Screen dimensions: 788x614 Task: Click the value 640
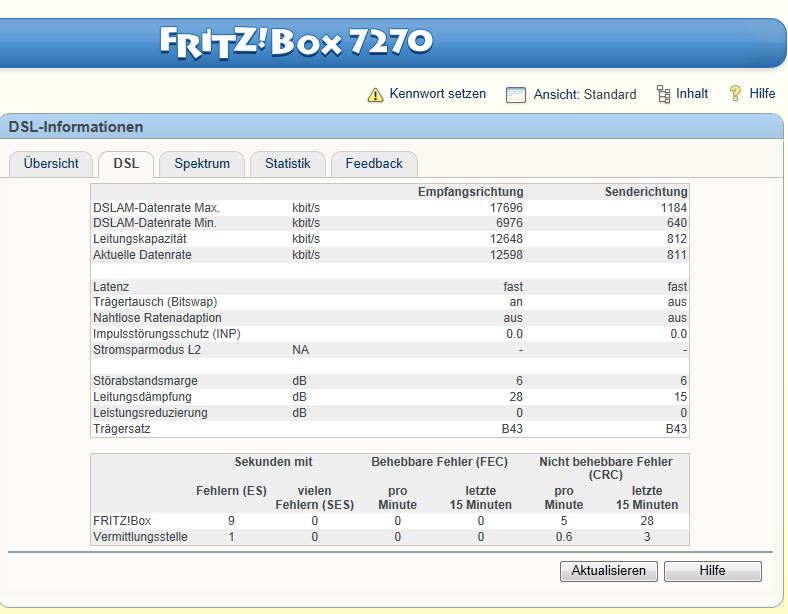pos(676,223)
